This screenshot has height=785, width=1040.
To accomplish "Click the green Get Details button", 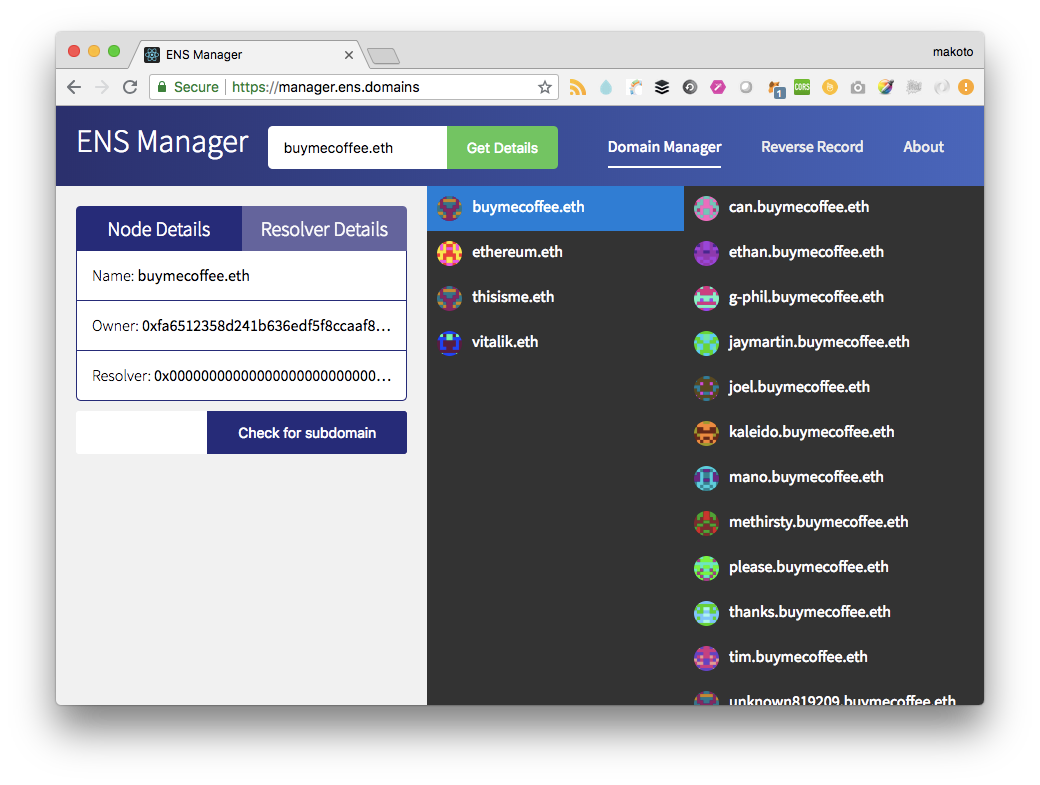I will coord(502,147).
